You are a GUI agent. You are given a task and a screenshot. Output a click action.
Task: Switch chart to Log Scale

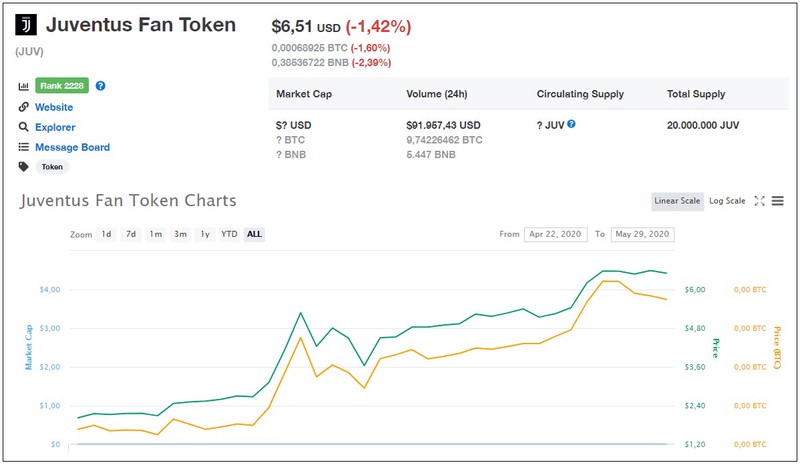[x=727, y=201]
